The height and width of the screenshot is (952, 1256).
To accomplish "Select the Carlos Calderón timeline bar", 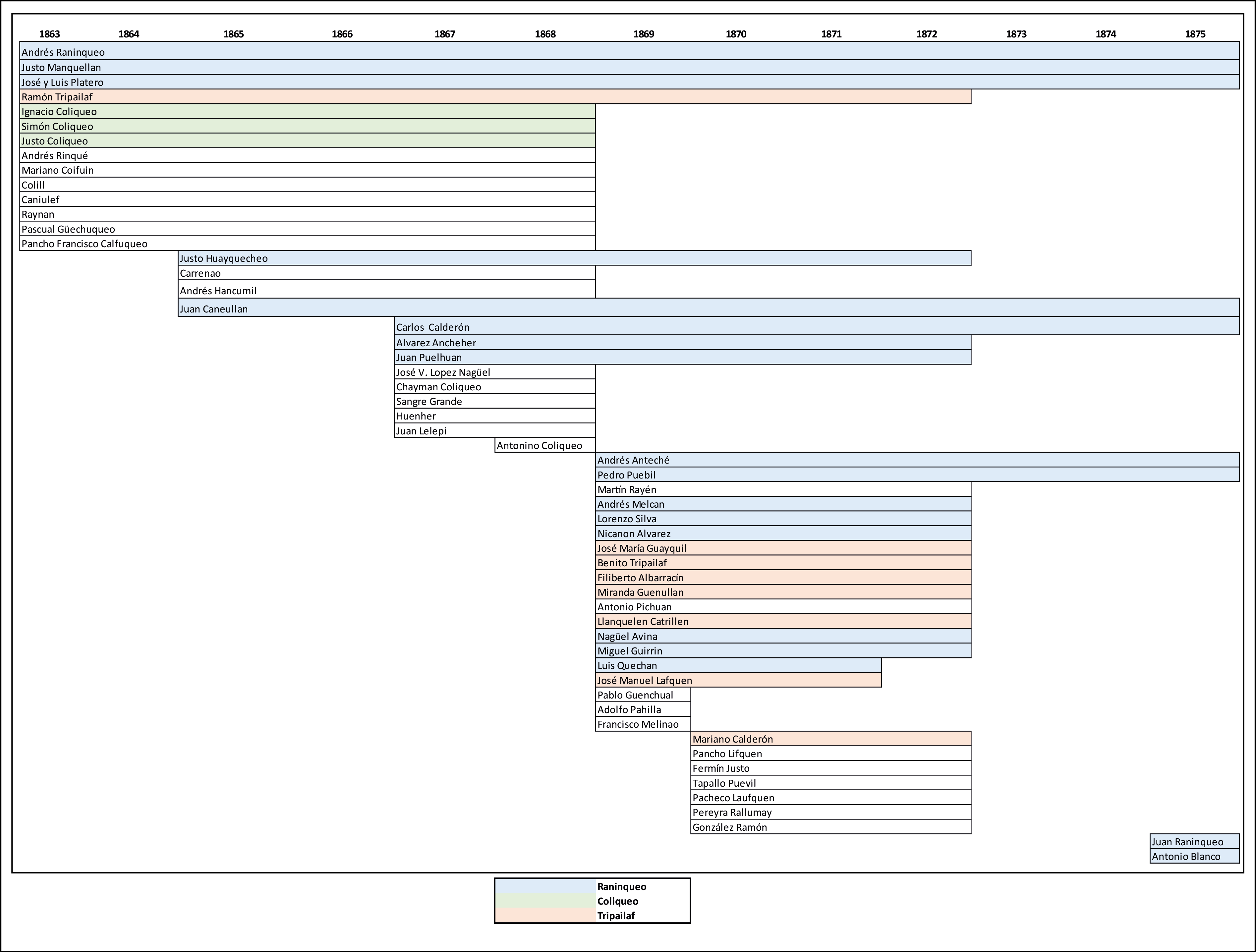I will point(817,326).
